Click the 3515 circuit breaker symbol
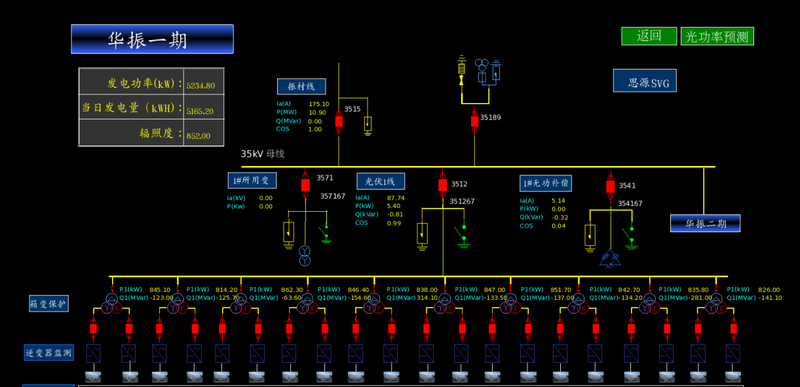This screenshot has width=800, height=387. [338, 121]
